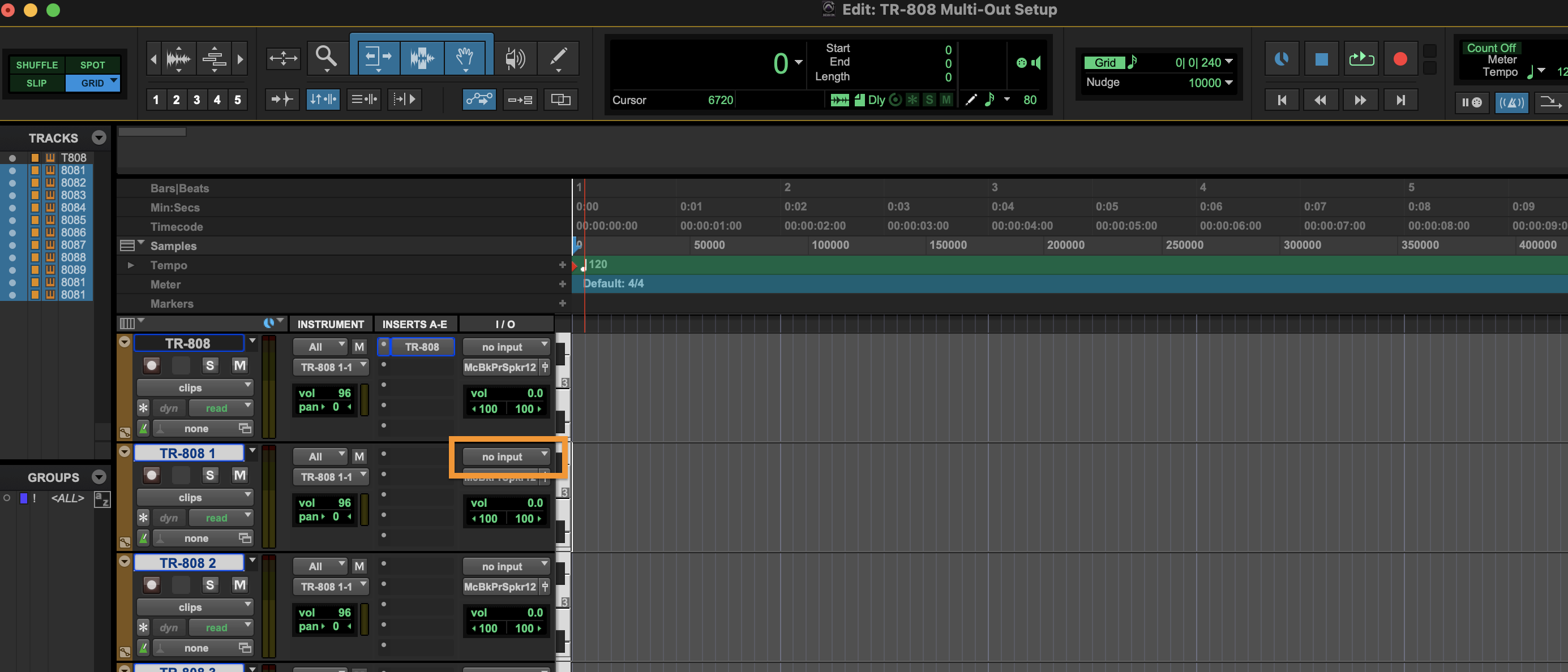Click the I / O column header
This screenshot has width=1568, height=672.
pyautogui.click(x=505, y=324)
